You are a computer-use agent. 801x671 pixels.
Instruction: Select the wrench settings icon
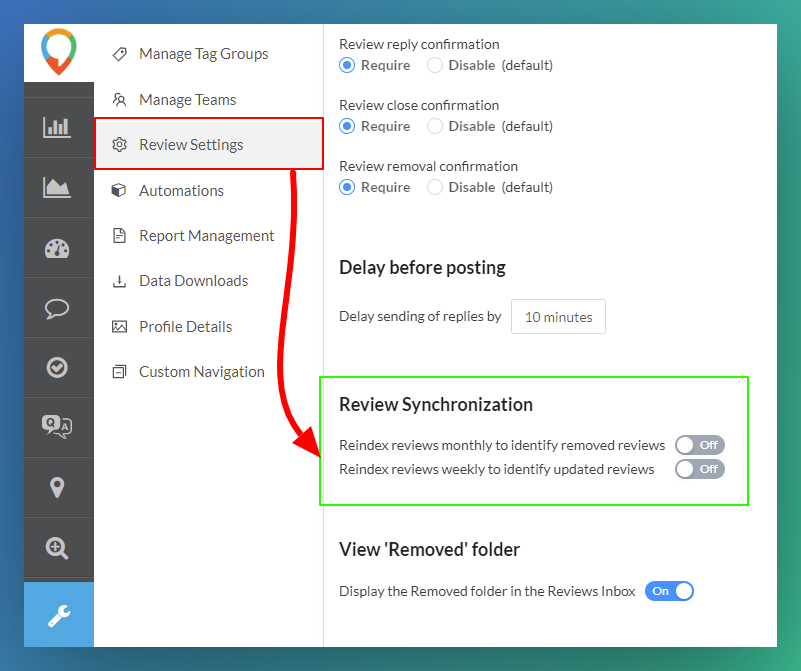(59, 615)
